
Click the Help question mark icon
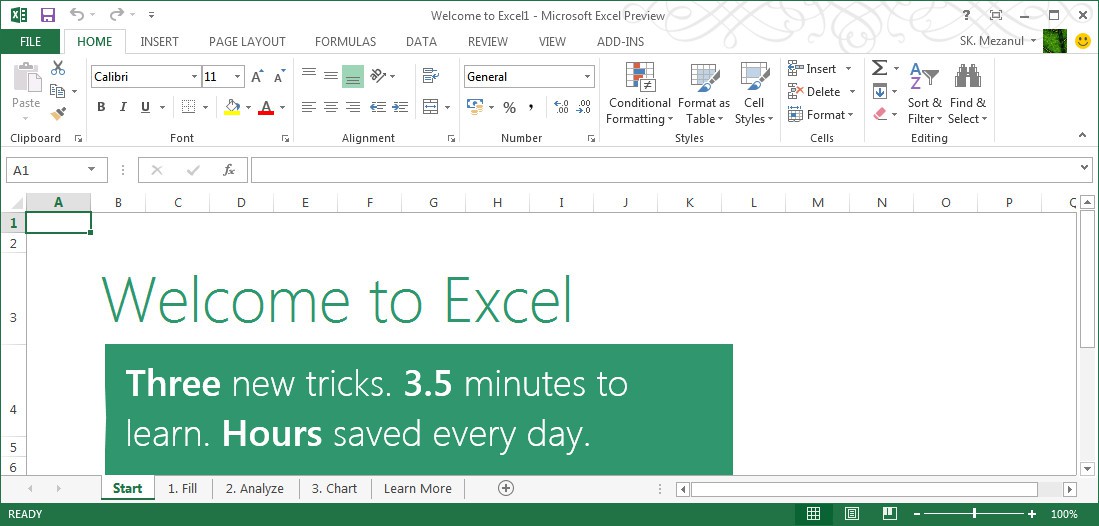click(x=967, y=15)
